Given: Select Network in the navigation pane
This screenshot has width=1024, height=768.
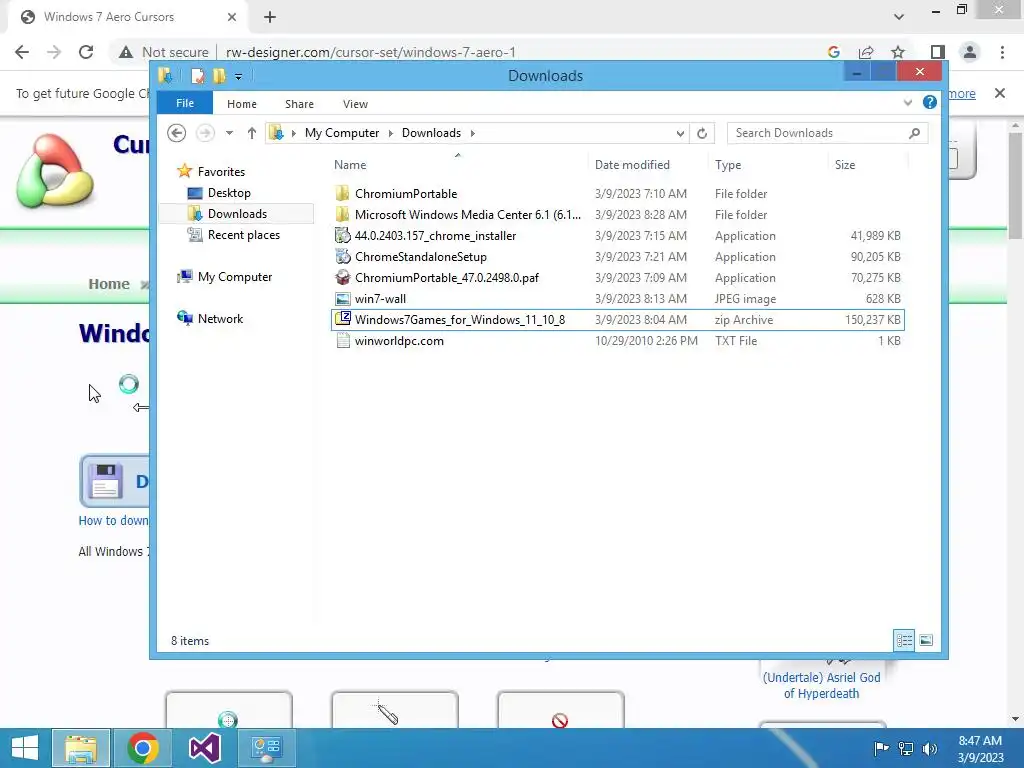Looking at the screenshot, I should 220,319.
